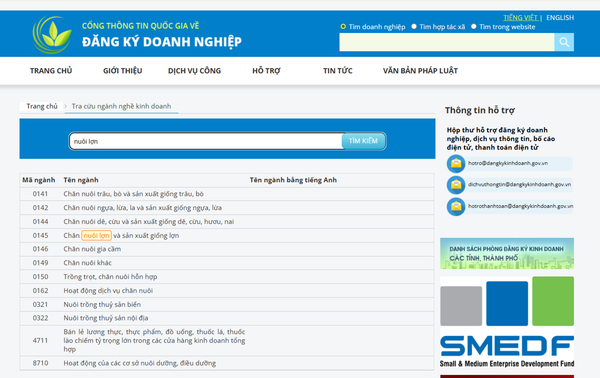Click the 'Mã ngành' column header
This screenshot has height=378, width=600.
tap(39, 180)
